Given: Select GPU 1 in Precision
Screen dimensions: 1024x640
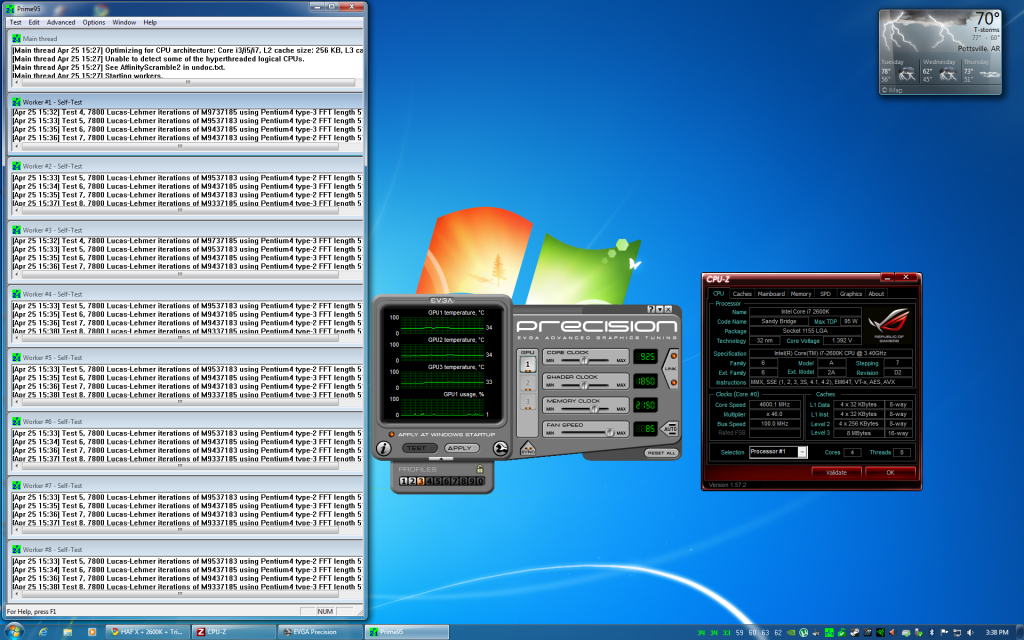Looking at the screenshot, I should (528, 364).
